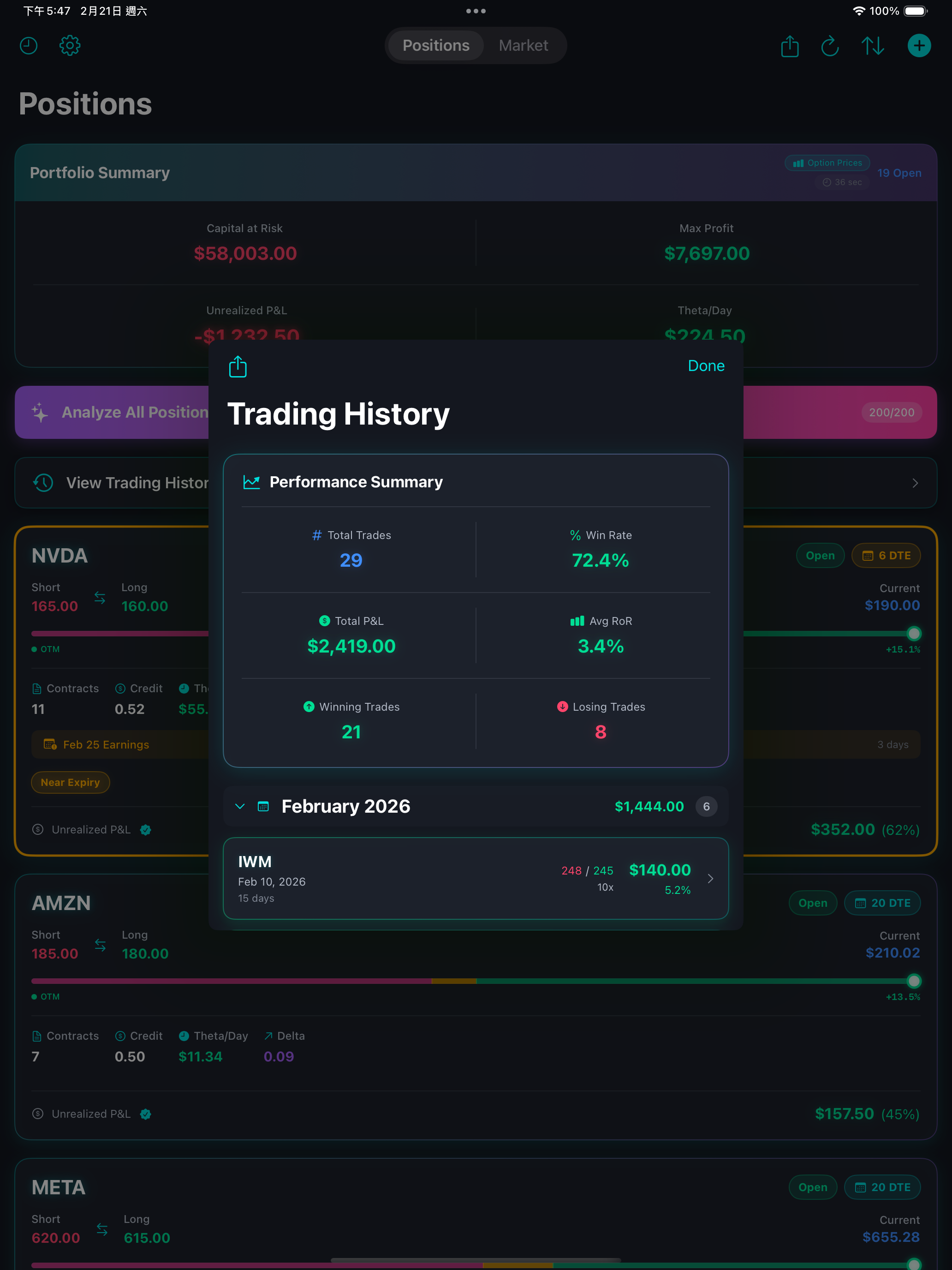Tap the AMZN current price $210.02
Image resolution: width=952 pixels, height=1270 pixels.
(x=892, y=952)
